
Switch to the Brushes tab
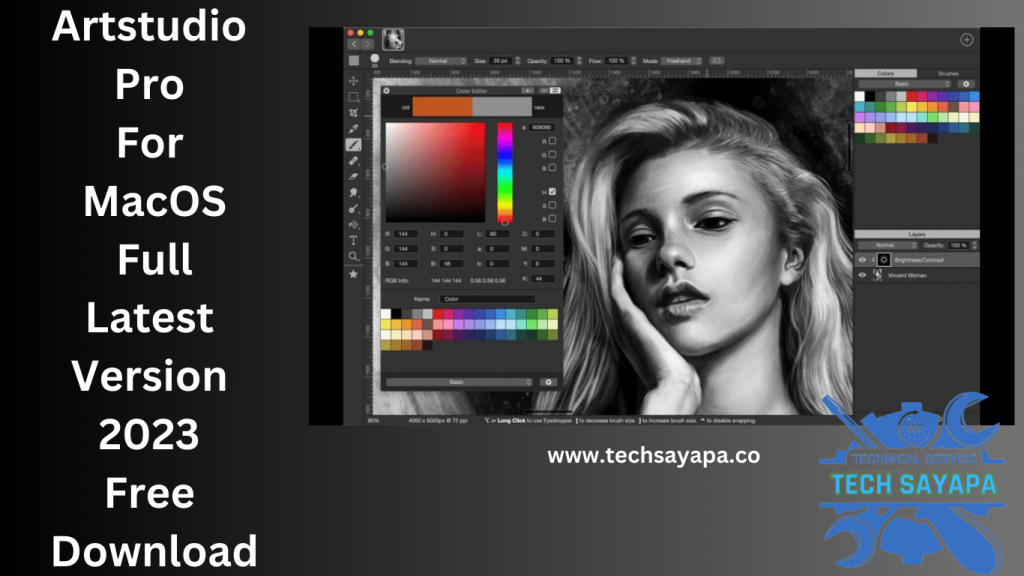[x=948, y=73]
